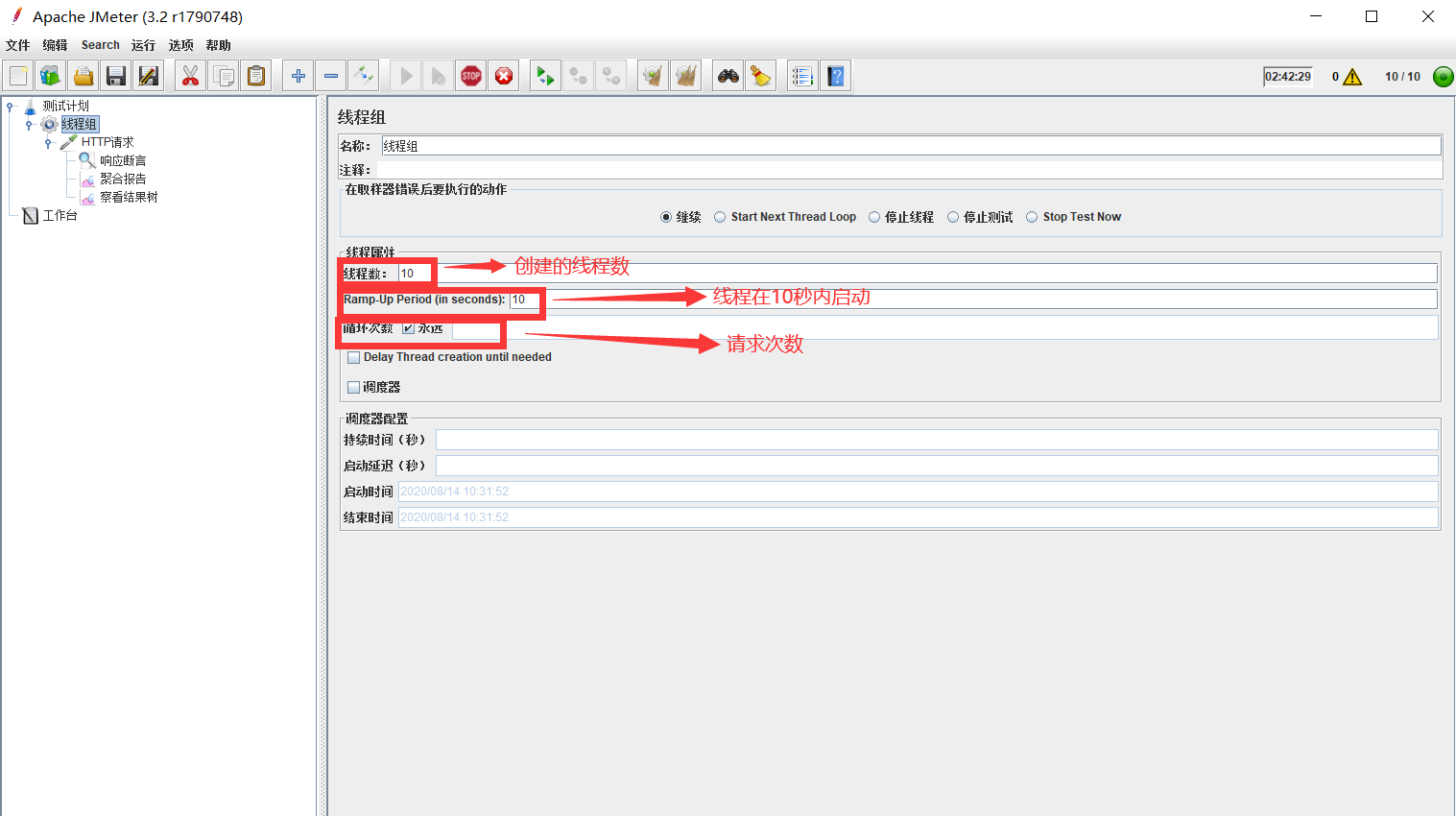The height and width of the screenshot is (816, 1456).
Task: Open the Search menu
Action: (101, 45)
